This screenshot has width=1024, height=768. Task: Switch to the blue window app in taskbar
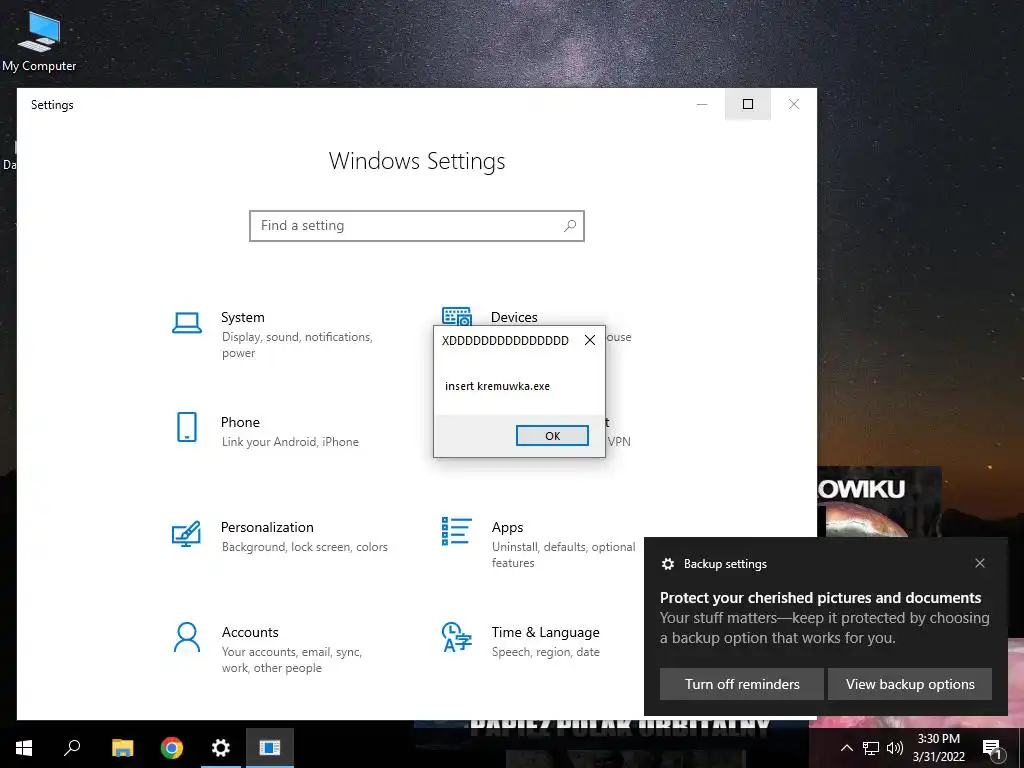pos(270,748)
